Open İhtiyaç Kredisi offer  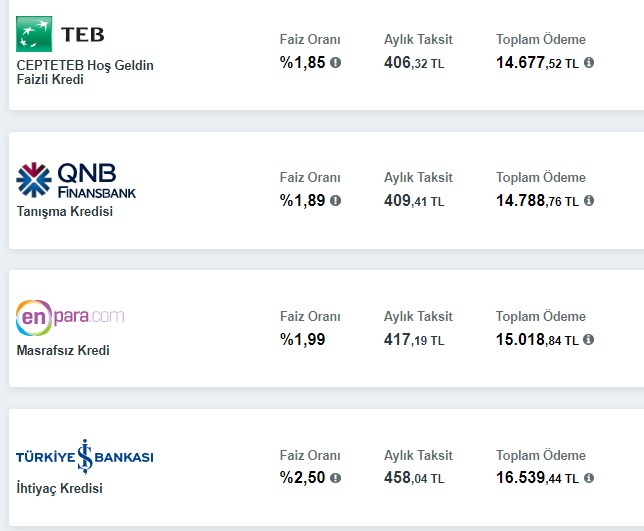pos(60,488)
